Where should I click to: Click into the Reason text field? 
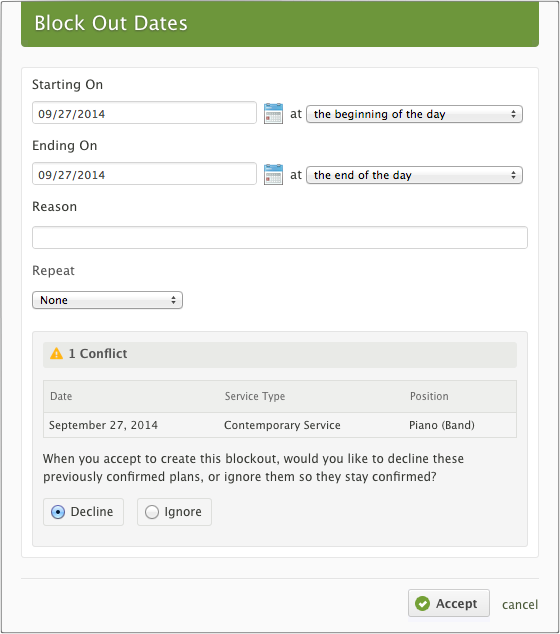pyautogui.click(x=280, y=237)
